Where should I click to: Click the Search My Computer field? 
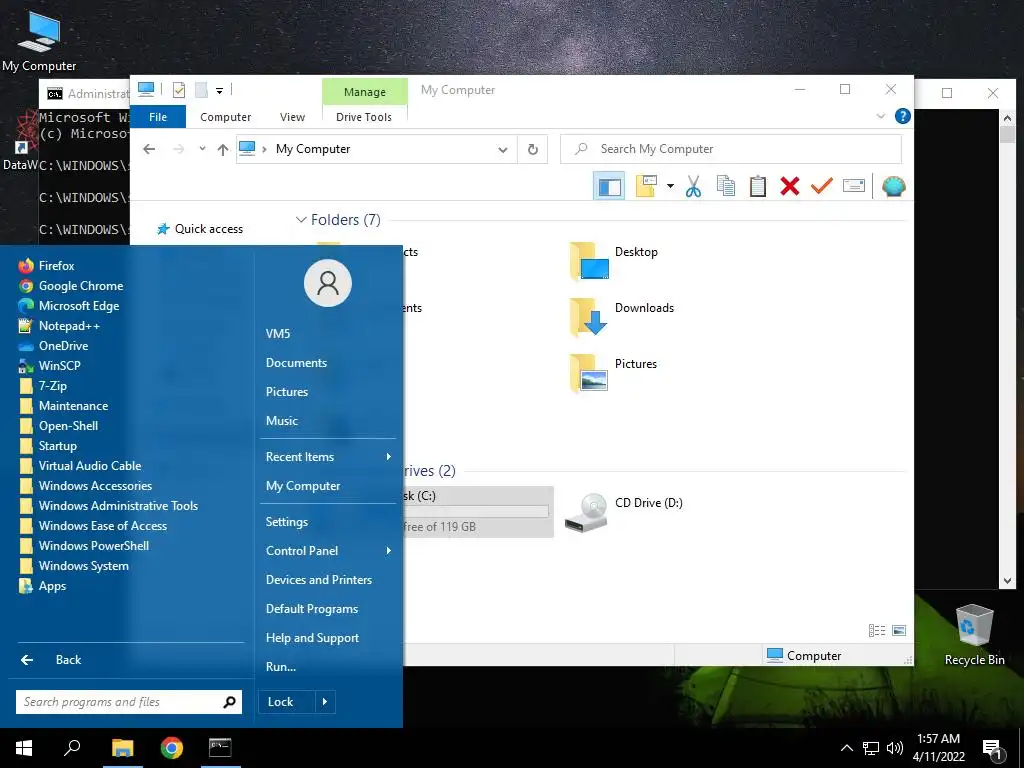click(731, 150)
